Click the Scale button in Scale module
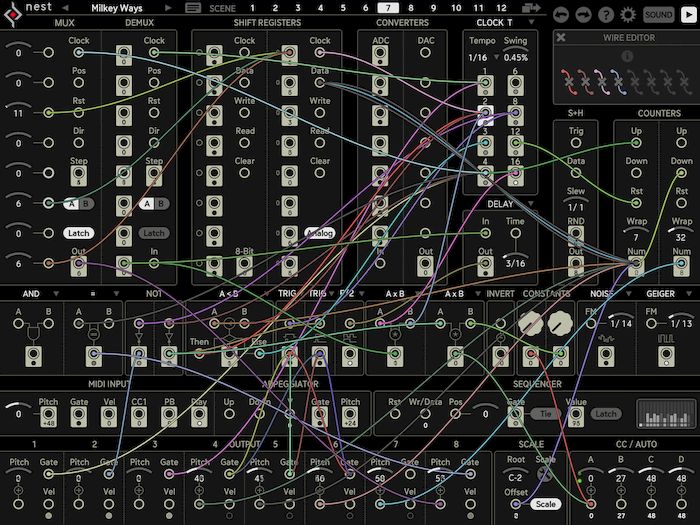Screen dimensions: 700x525 (545, 503)
